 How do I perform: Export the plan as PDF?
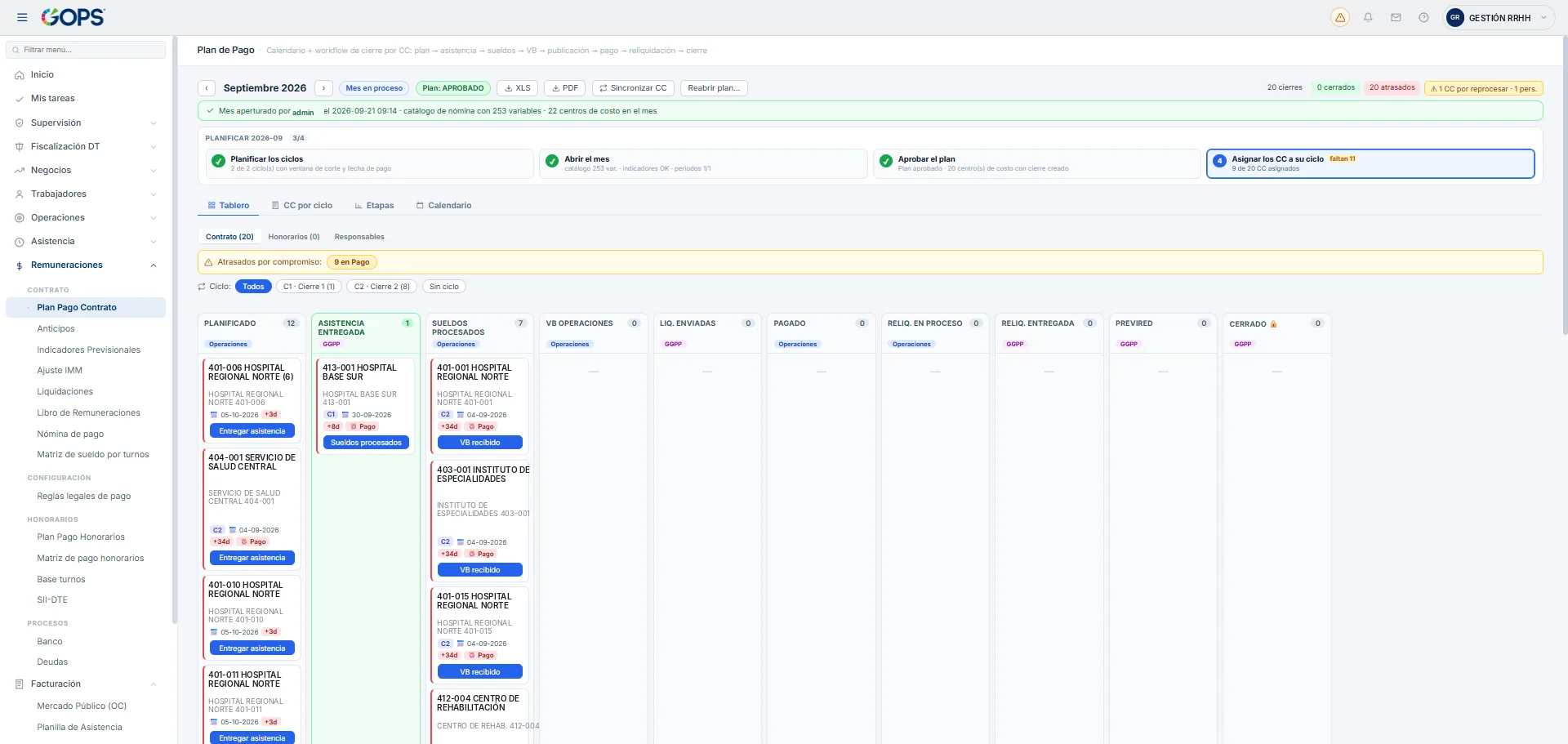(x=565, y=88)
